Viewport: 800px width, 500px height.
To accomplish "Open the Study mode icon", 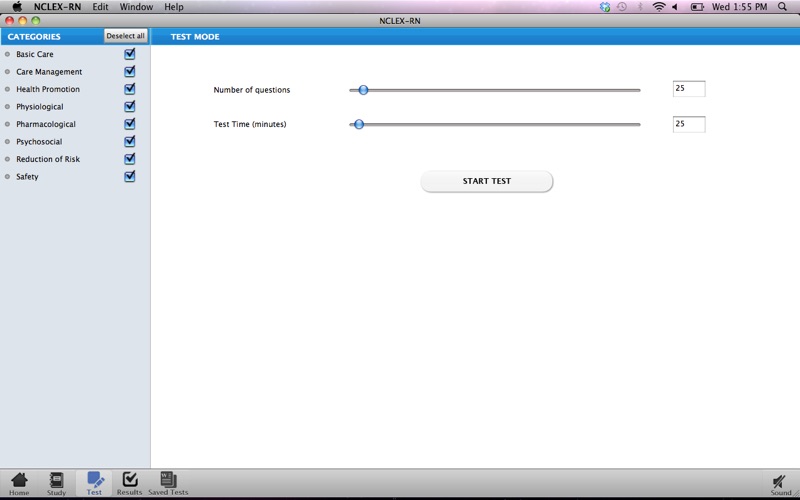I will click(56, 484).
